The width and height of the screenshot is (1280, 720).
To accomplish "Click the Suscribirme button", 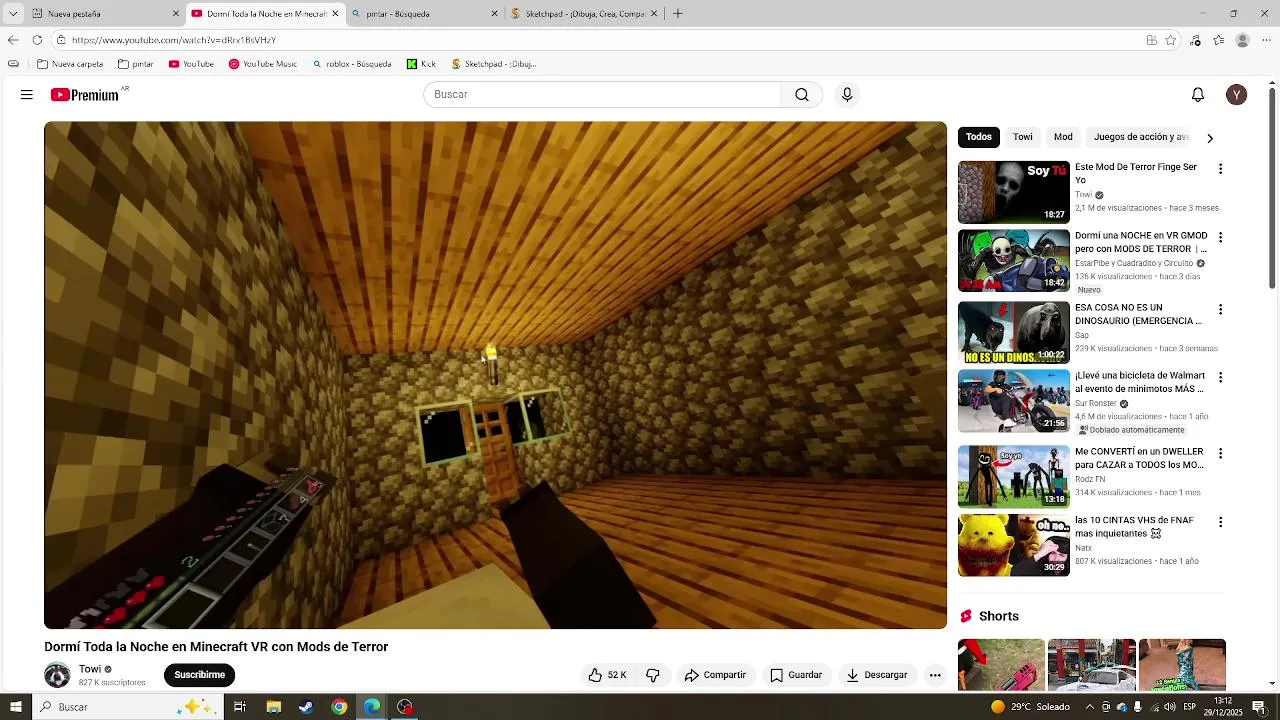I will click(199, 675).
